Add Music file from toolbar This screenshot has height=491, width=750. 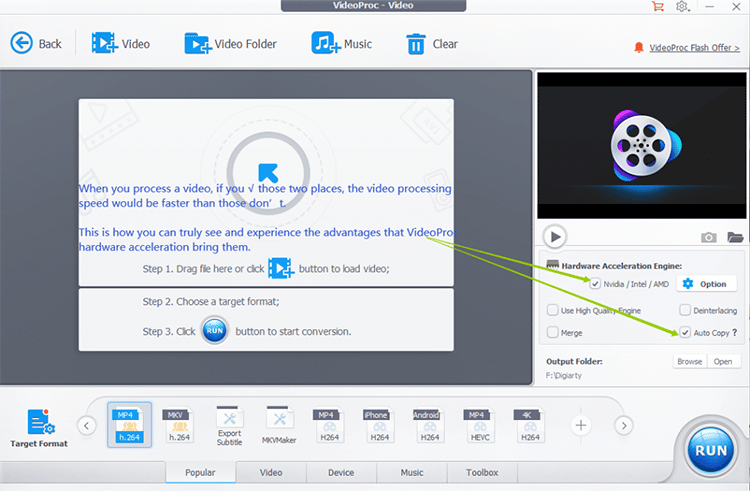324,43
